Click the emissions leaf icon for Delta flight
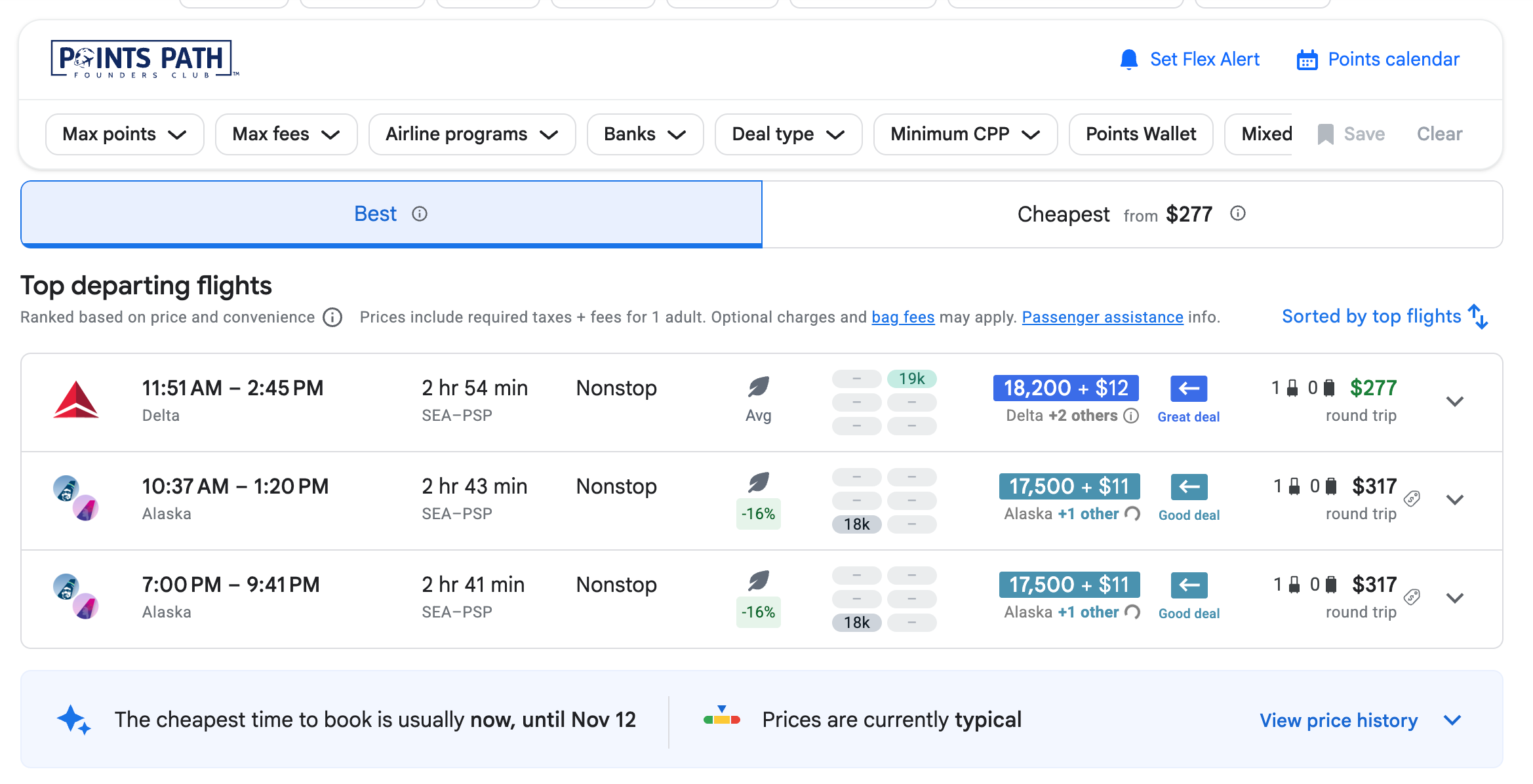Screen dimensions: 1533x784 [x=759, y=387]
